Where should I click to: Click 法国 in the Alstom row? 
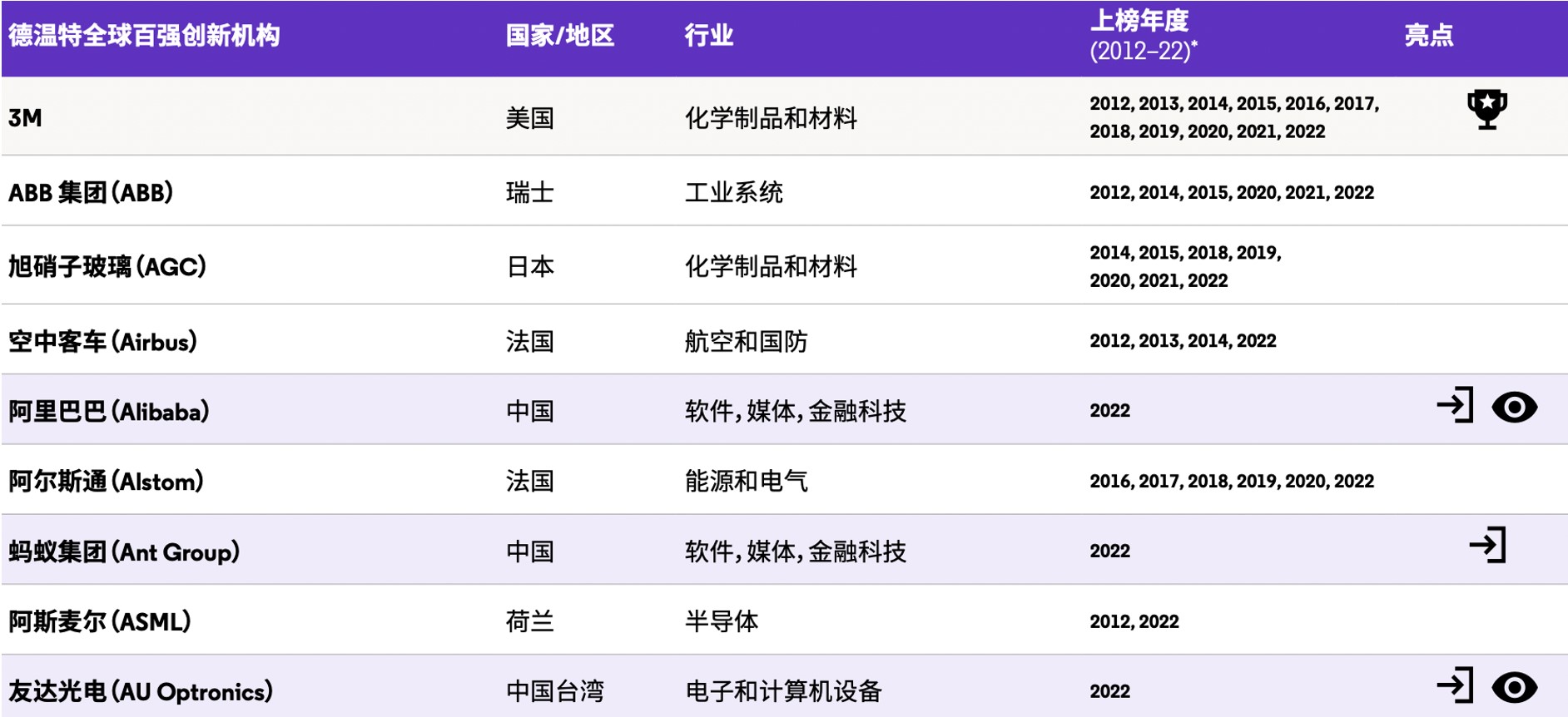530,482
